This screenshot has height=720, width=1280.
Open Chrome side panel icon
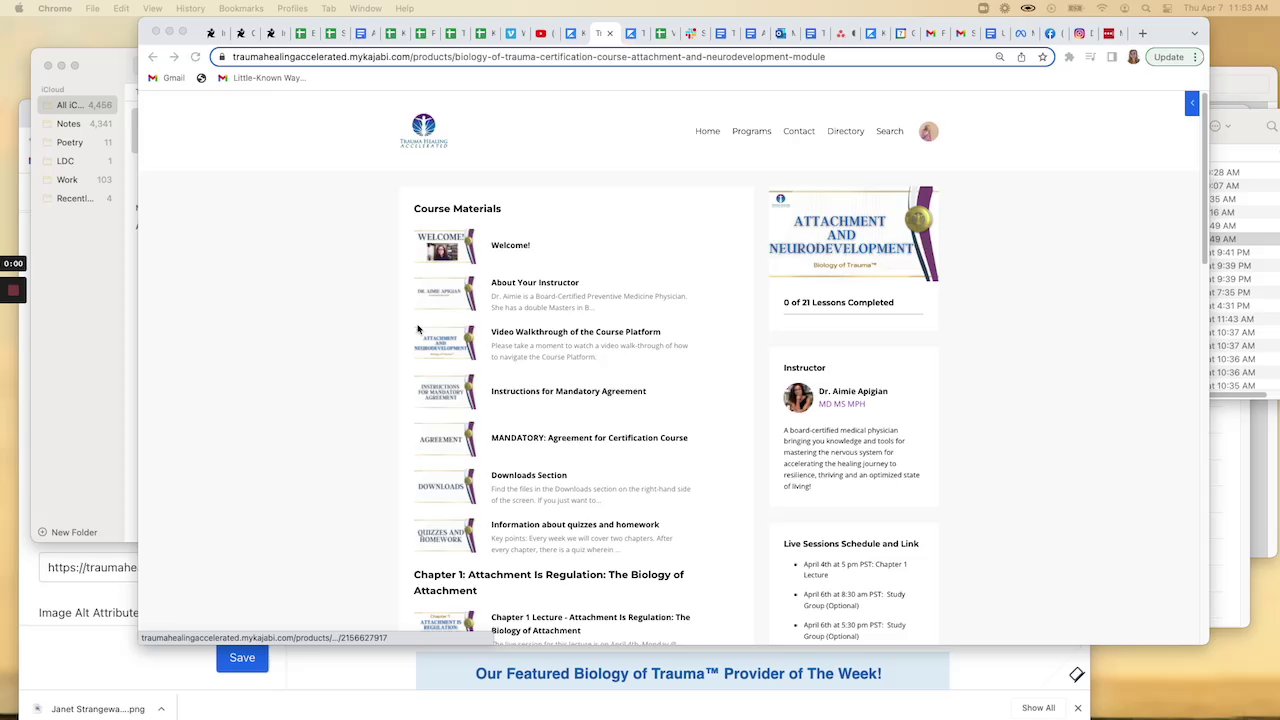(1111, 57)
